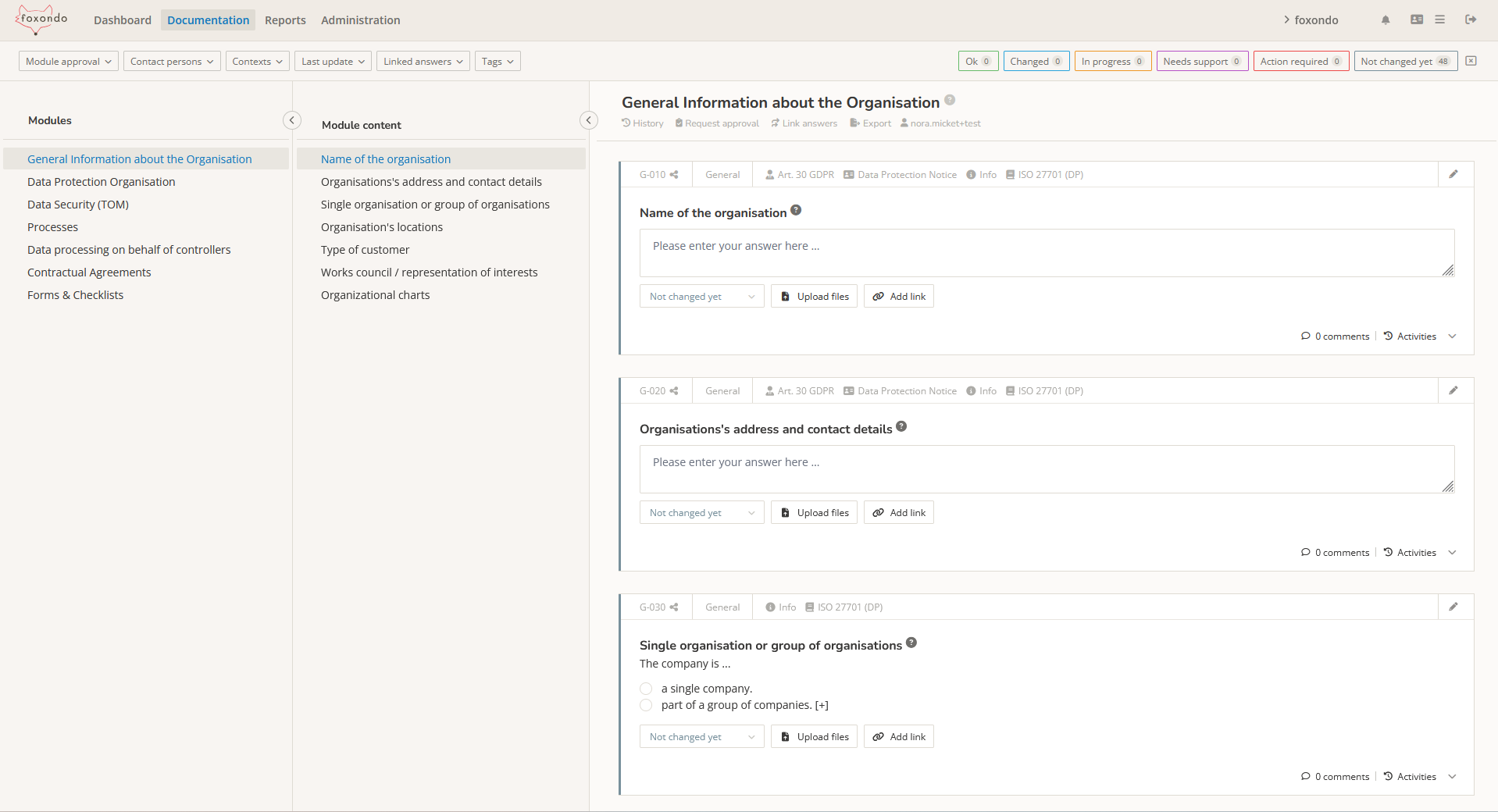Choose 'part of a group of companies. [+]'
The height and width of the screenshot is (812, 1498).
(x=645, y=705)
